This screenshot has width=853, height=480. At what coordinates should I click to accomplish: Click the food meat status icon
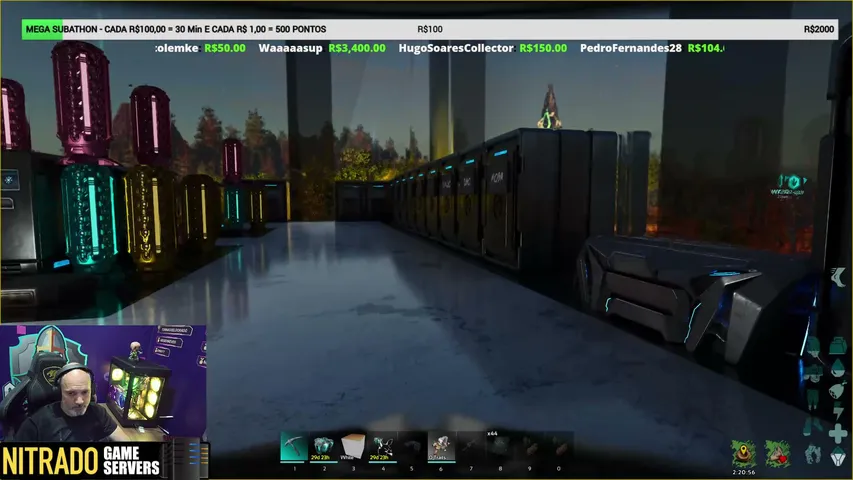838,390
